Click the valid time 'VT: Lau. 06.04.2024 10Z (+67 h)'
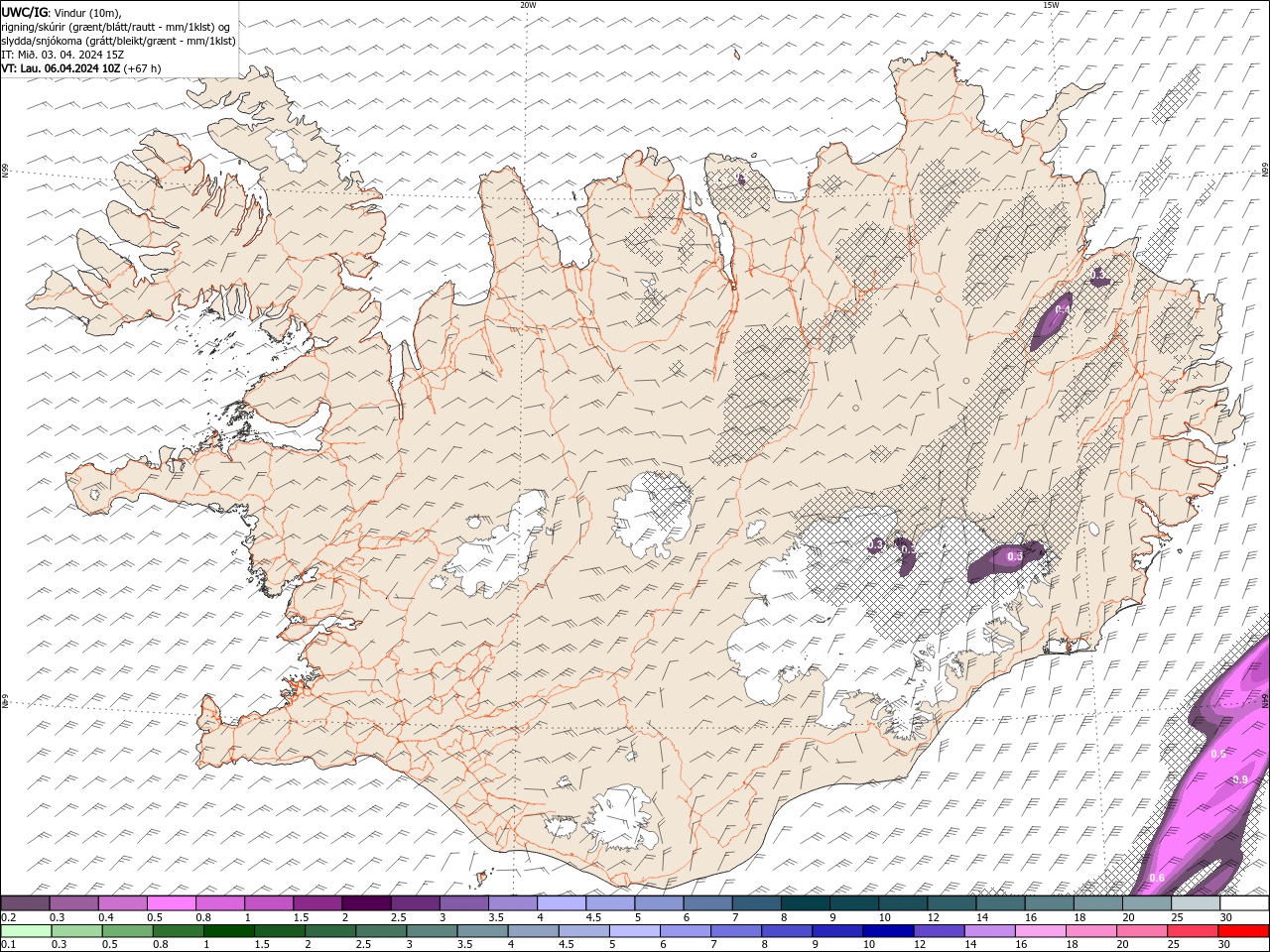 (x=81, y=68)
